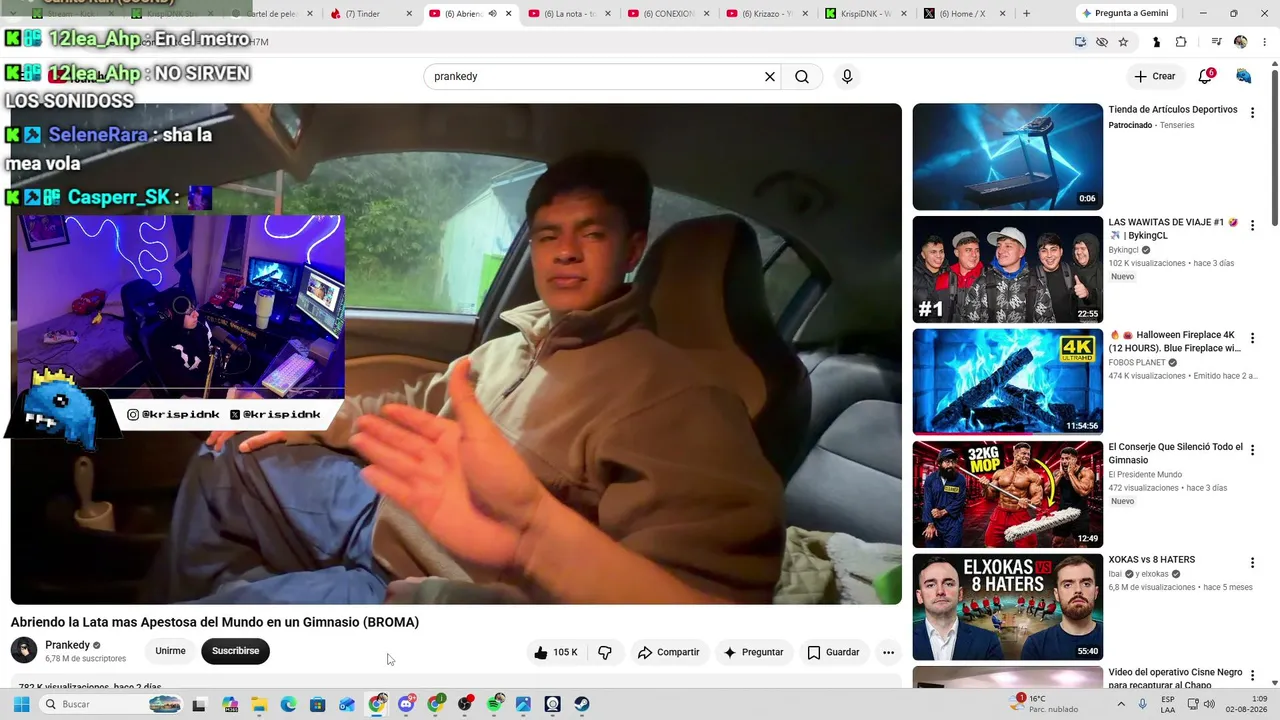Click the Windows taskbar Buscar search box
Image resolution: width=1280 pixels, height=720 pixels.
(x=111, y=704)
